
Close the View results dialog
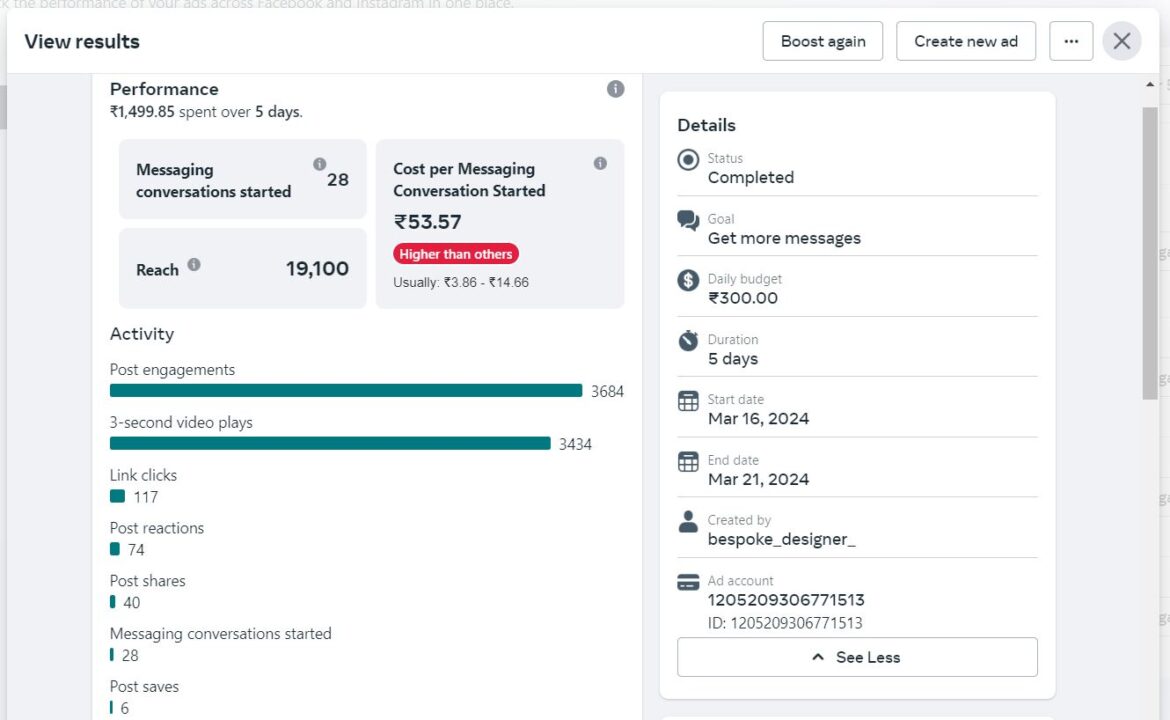point(1122,41)
